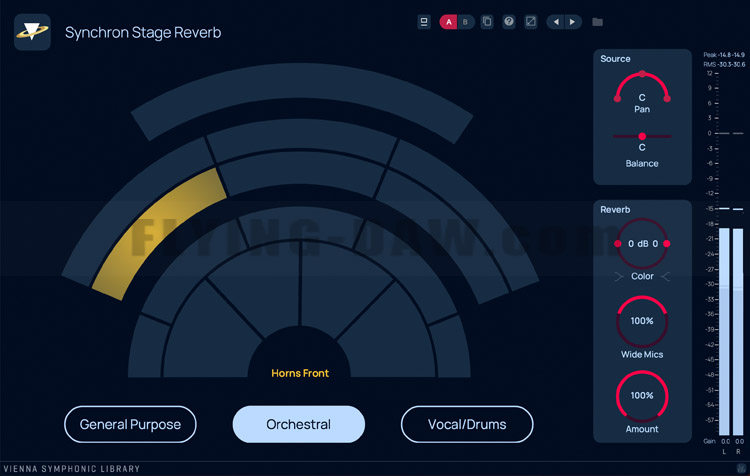750x476 pixels.
Task: Click the reverb Amount knob
Action: (642, 396)
